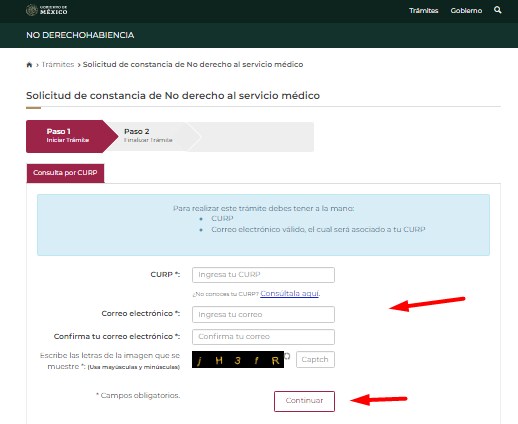Click the Continuar button
The height and width of the screenshot is (424, 518).
304,401
